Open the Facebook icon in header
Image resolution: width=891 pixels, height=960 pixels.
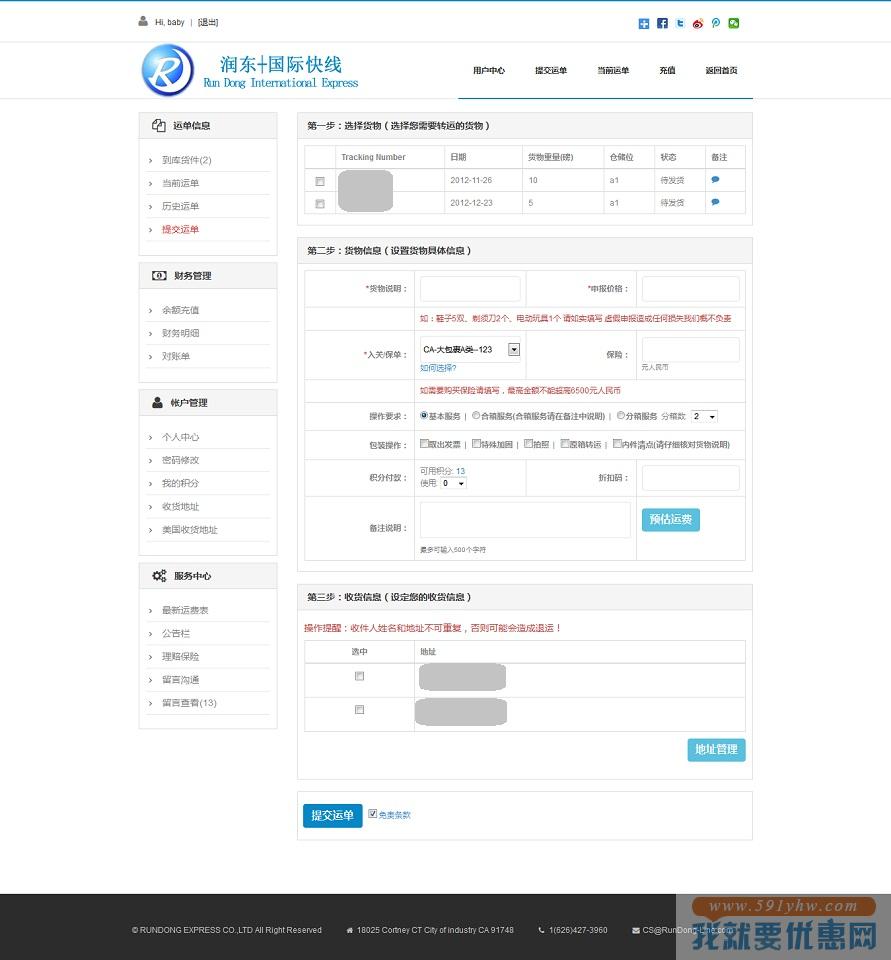click(x=662, y=23)
